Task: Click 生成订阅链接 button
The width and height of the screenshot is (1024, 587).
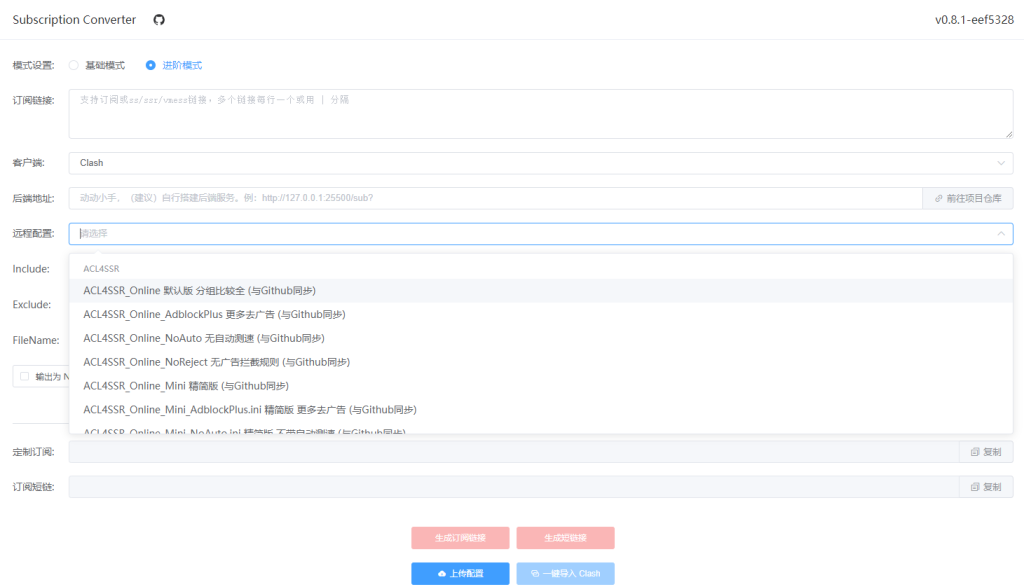Action: [460, 538]
